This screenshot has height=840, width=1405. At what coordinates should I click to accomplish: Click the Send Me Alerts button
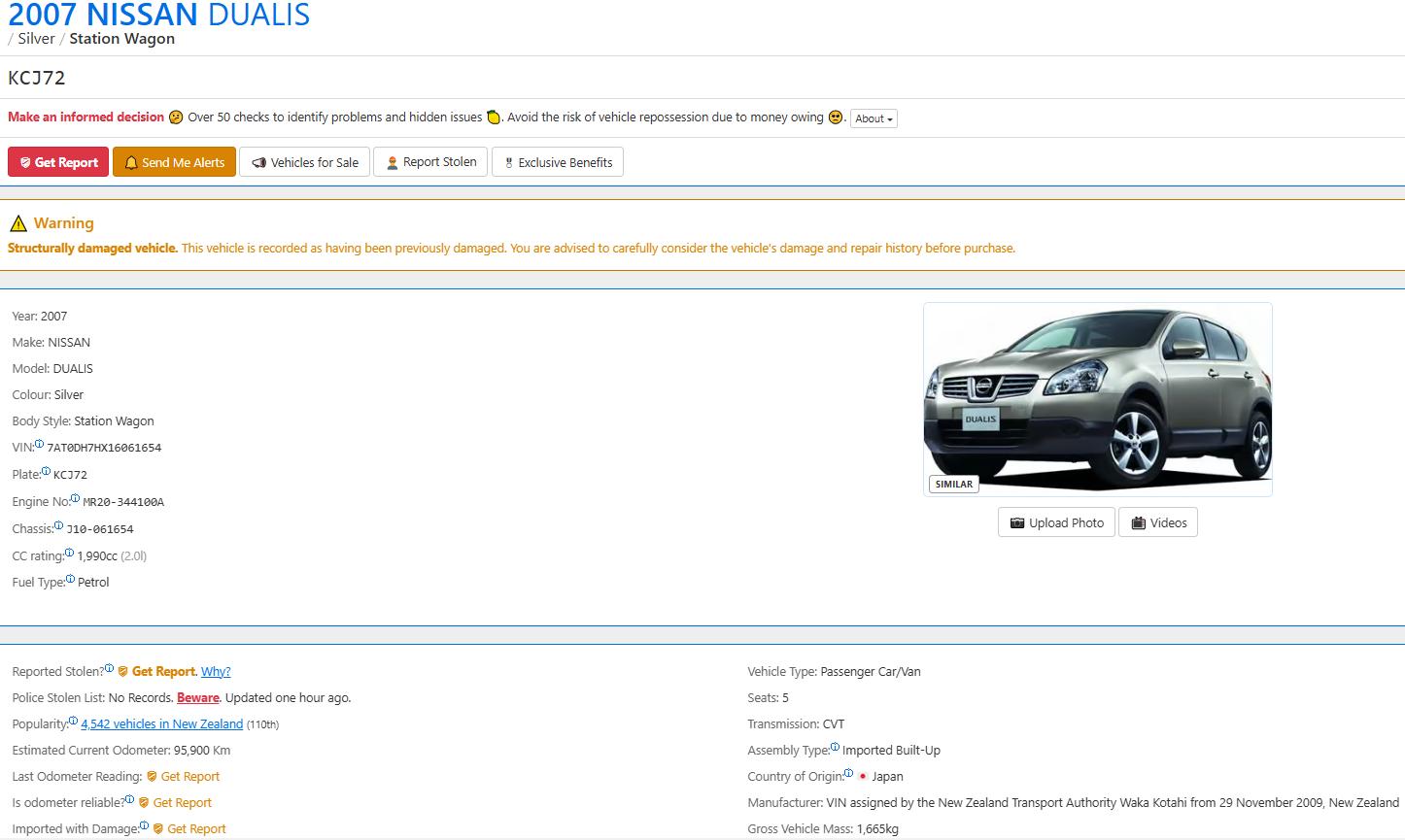click(x=175, y=162)
